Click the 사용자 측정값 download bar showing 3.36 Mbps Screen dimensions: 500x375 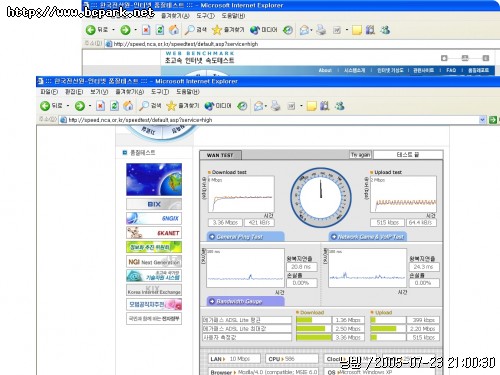coord(314,337)
